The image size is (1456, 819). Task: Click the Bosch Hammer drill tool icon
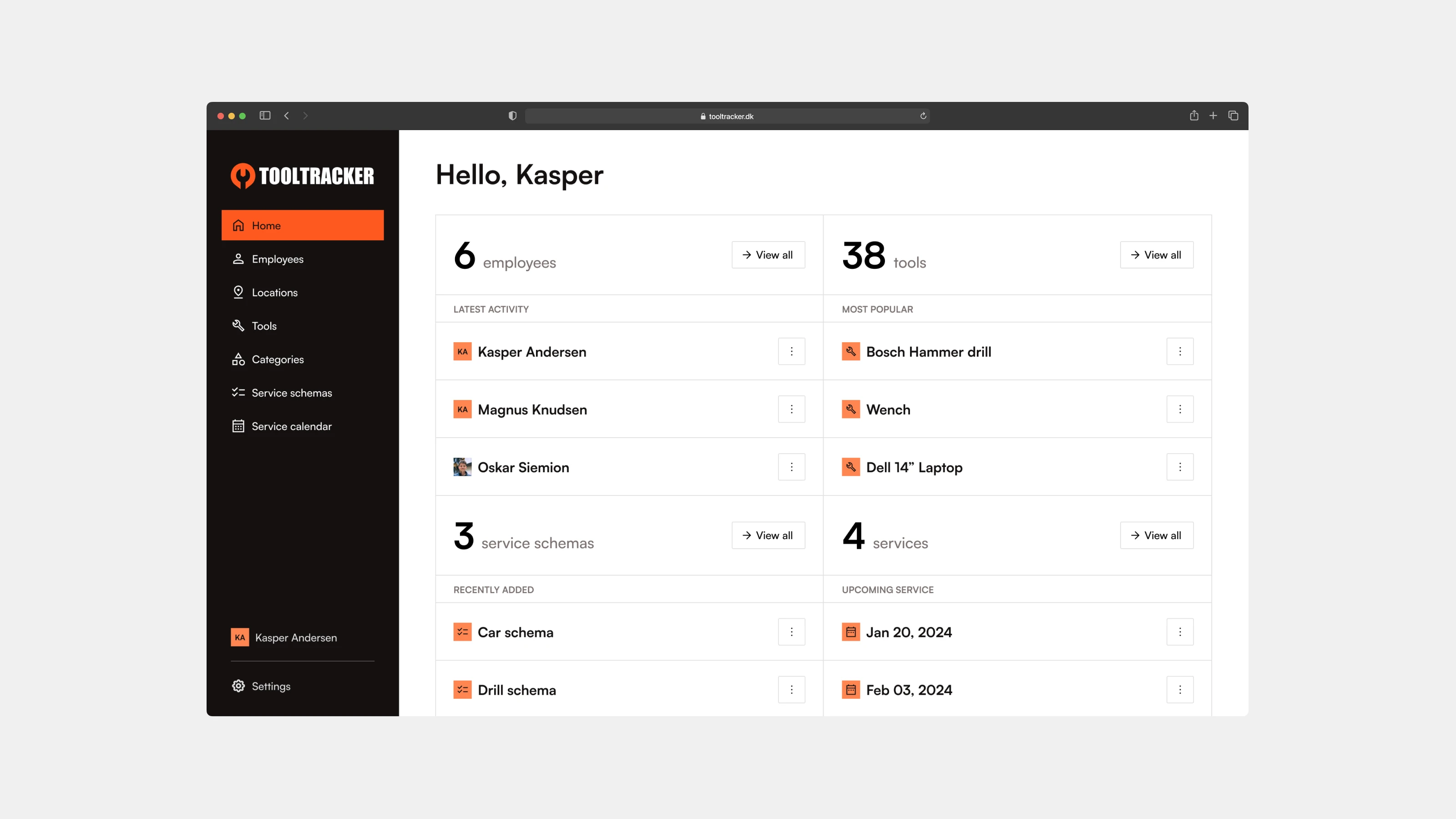(851, 352)
